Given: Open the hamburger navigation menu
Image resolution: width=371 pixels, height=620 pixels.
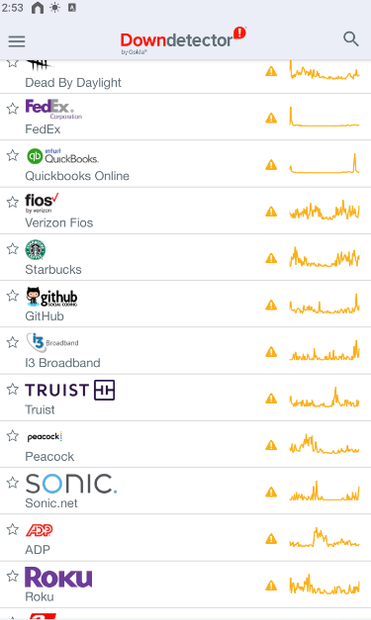Looking at the screenshot, I should (17, 41).
